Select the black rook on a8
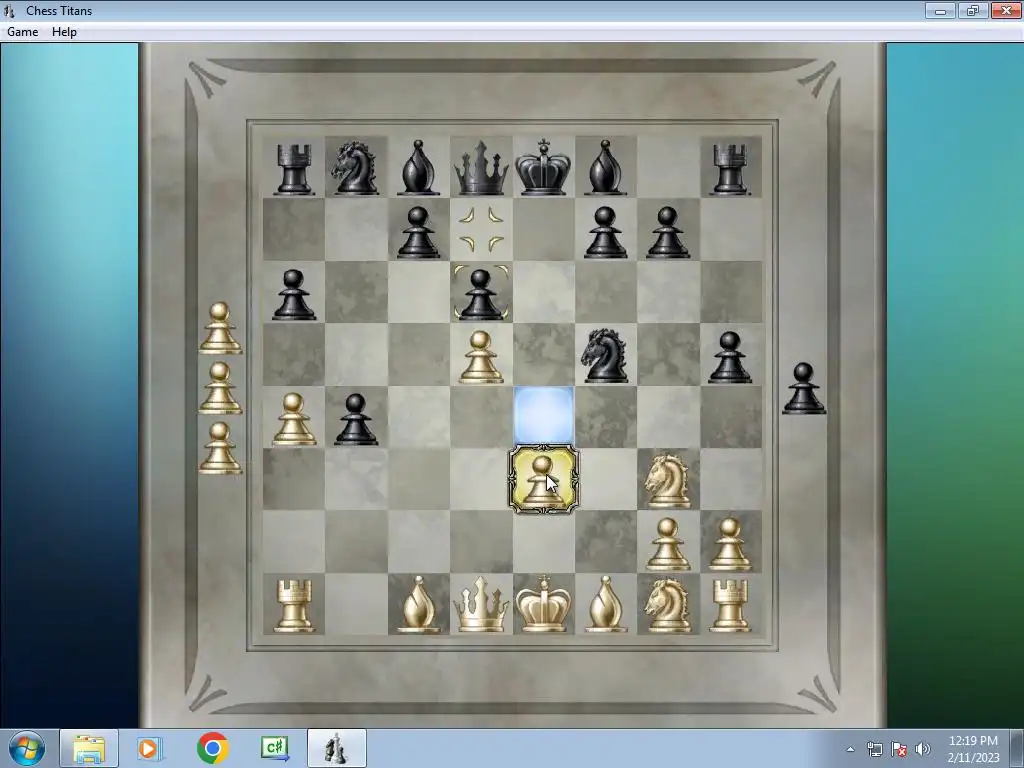Screen dimensions: 1024x768 pyautogui.click(x=293, y=169)
